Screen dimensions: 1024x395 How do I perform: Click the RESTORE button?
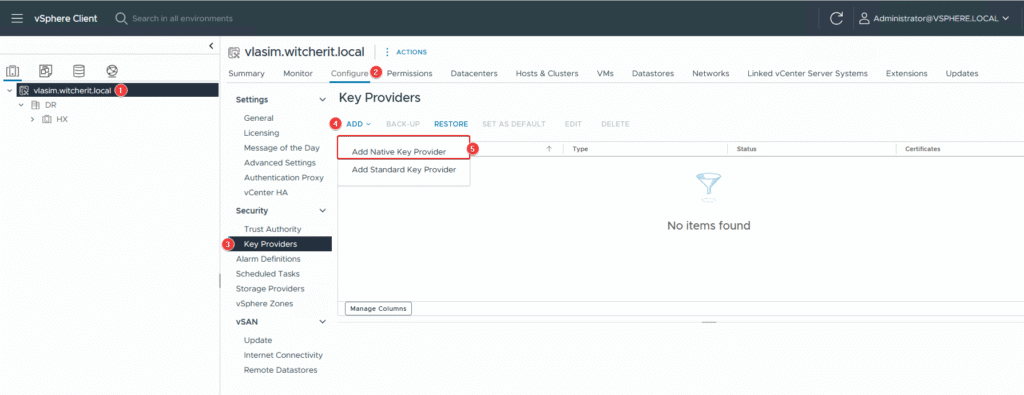pyautogui.click(x=451, y=124)
